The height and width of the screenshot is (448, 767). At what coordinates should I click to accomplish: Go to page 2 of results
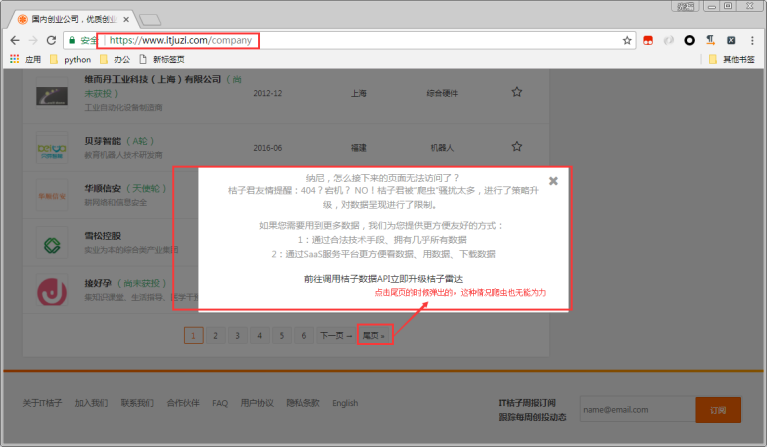[215, 336]
